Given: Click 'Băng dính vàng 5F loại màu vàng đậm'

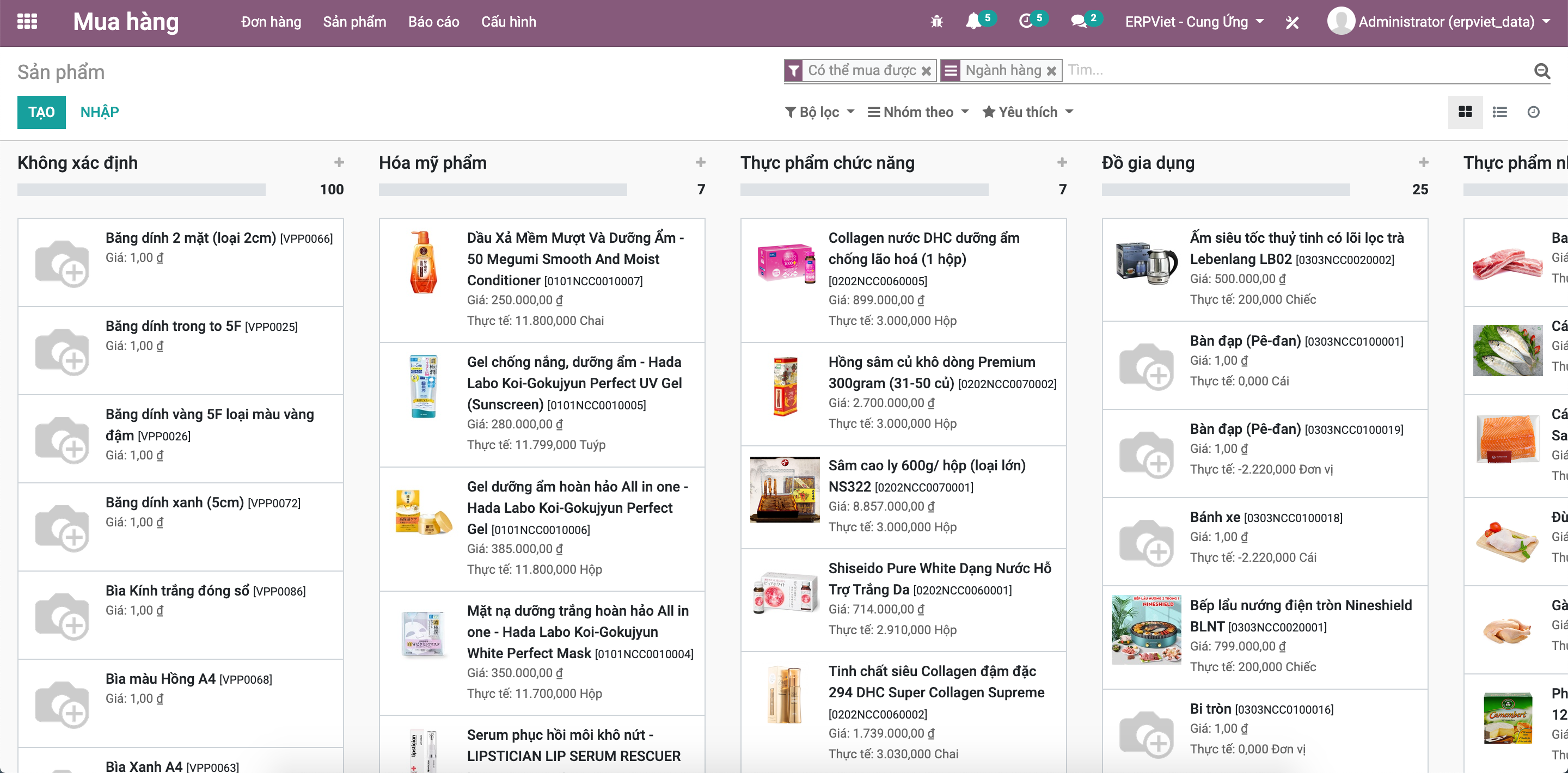Looking at the screenshot, I should pos(210,425).
